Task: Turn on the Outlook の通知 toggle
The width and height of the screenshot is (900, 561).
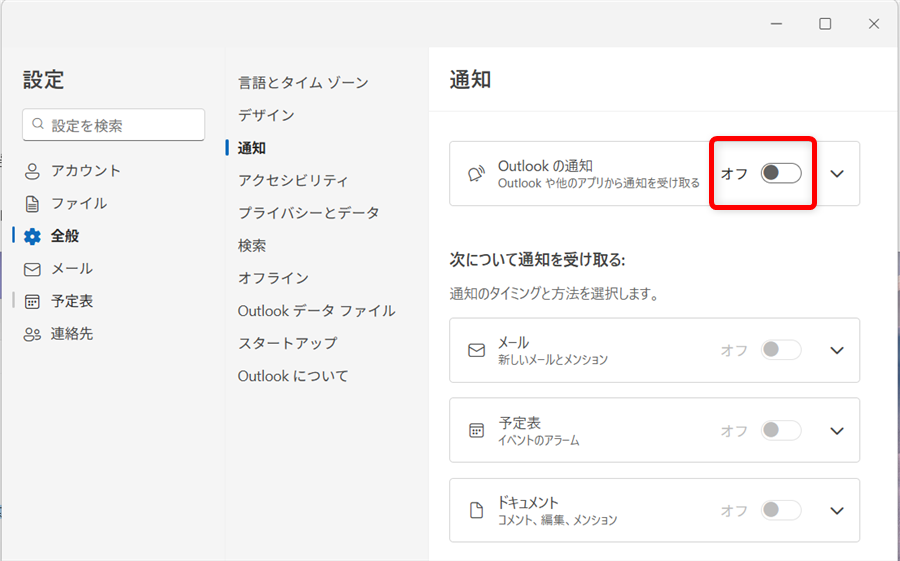Action: coord(781,173)
